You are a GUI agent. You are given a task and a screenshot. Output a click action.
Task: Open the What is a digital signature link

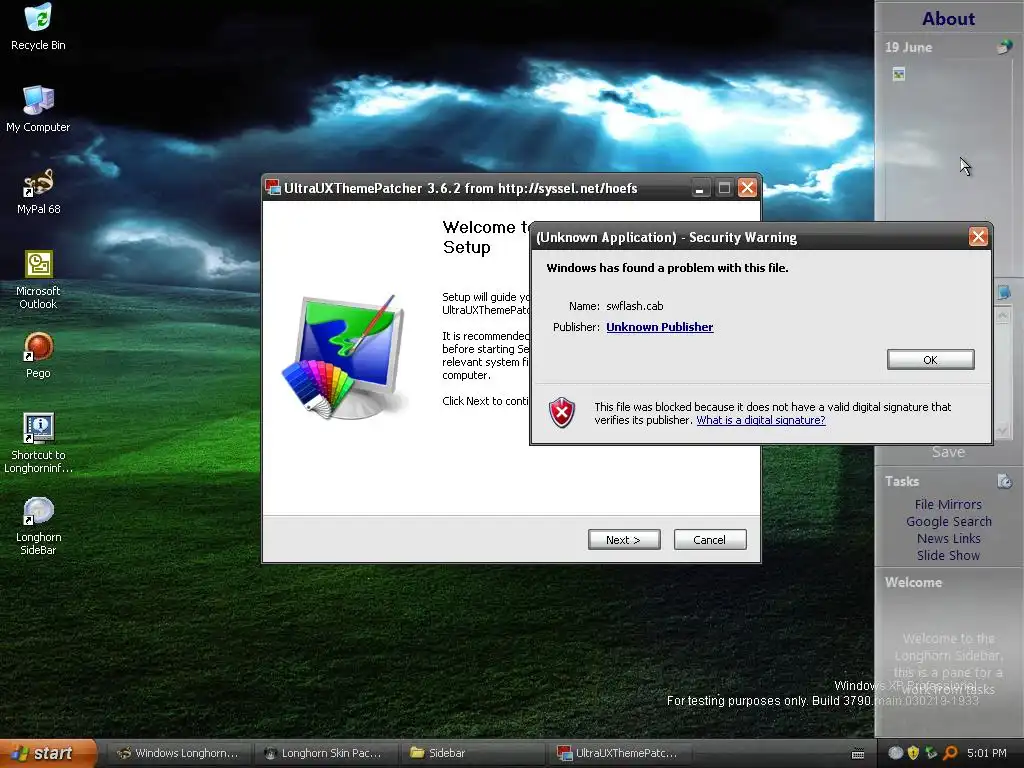(x=761, y=421)
